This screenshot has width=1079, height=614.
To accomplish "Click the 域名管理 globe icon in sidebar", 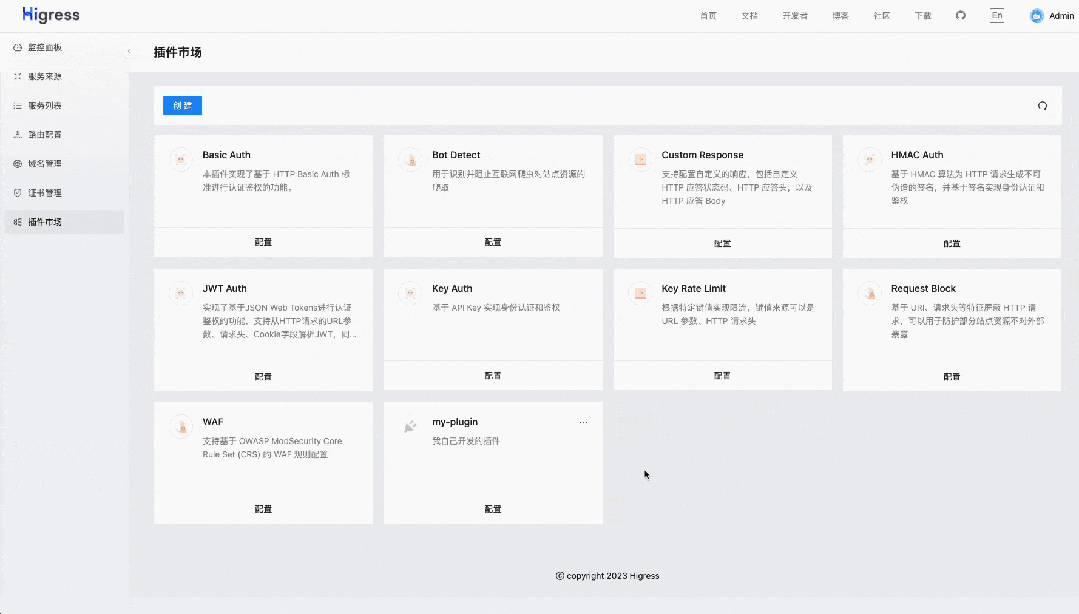I will pos(16,163).
